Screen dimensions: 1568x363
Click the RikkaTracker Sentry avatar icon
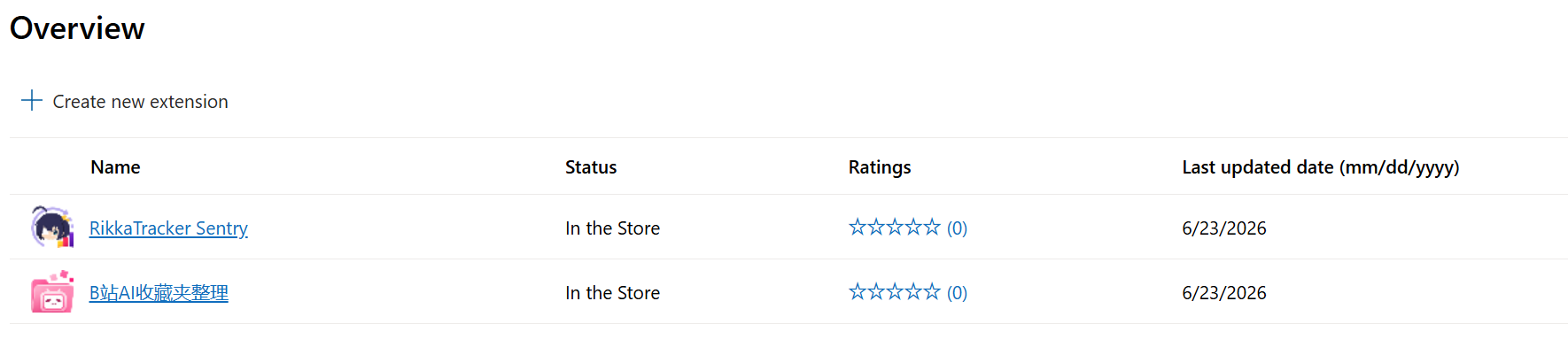[52, 227]
